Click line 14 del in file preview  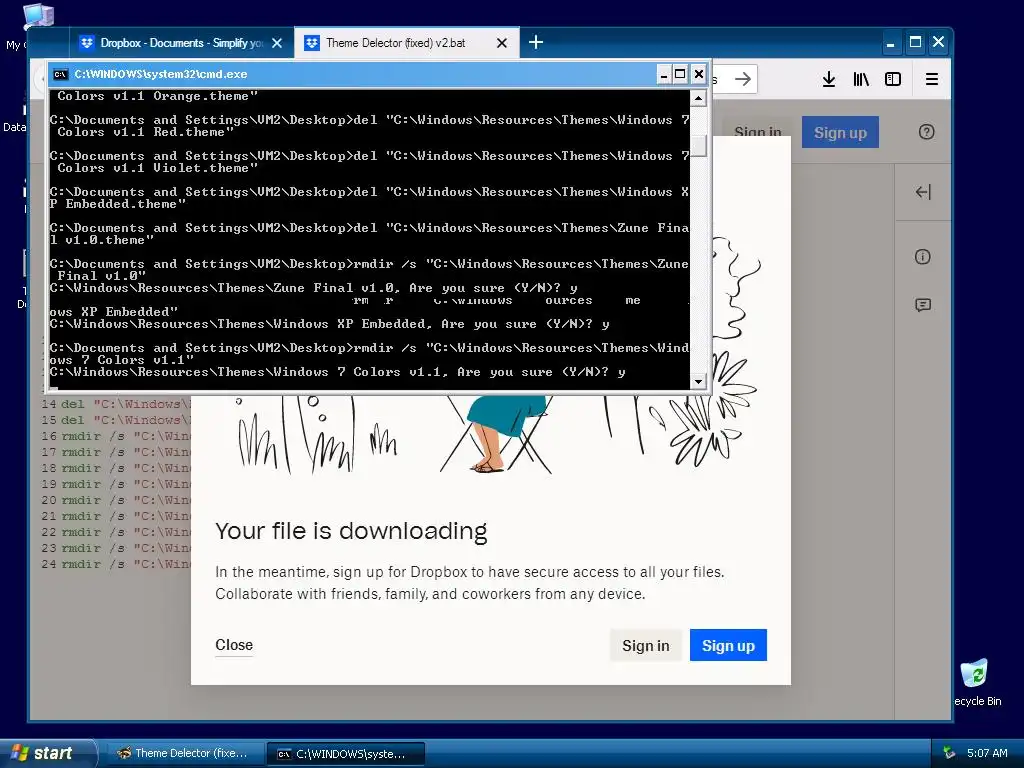[x=116, y=404]
